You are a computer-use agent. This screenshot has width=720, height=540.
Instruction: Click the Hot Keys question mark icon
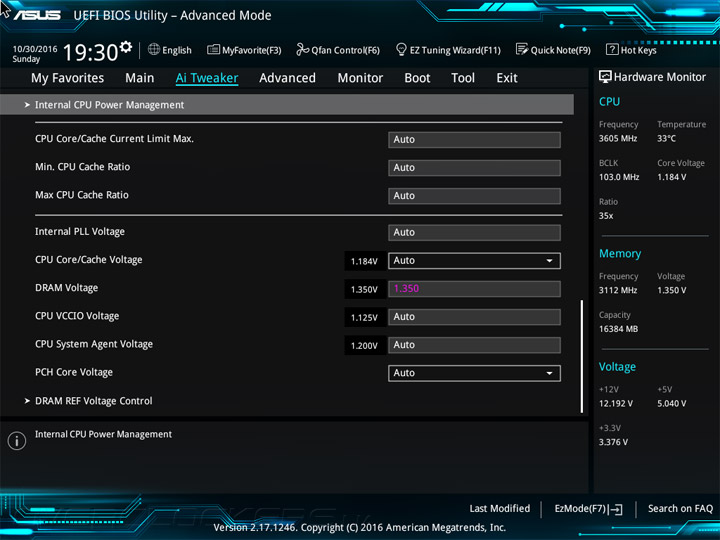coord(612,49)
